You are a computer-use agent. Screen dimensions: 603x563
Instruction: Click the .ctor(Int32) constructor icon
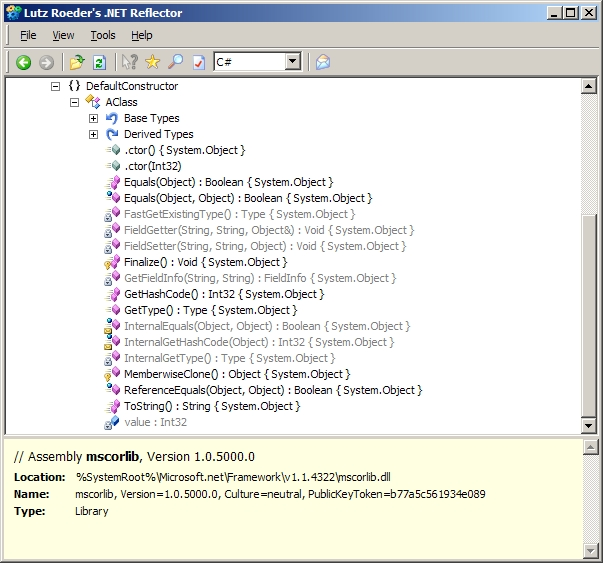point(113,166)
